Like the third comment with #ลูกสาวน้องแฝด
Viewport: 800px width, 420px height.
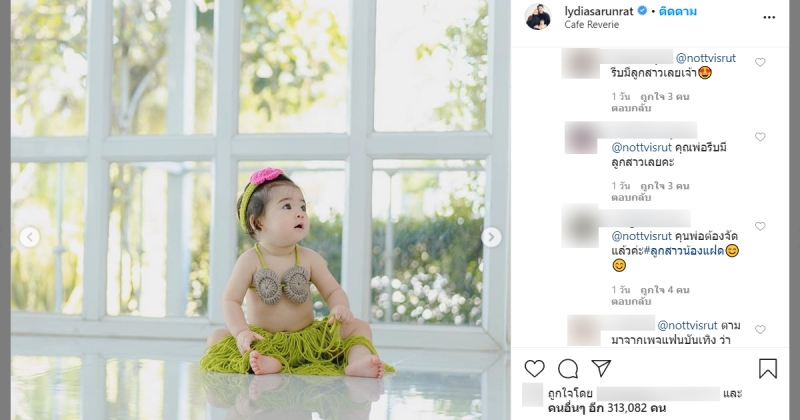pos(760,226)
